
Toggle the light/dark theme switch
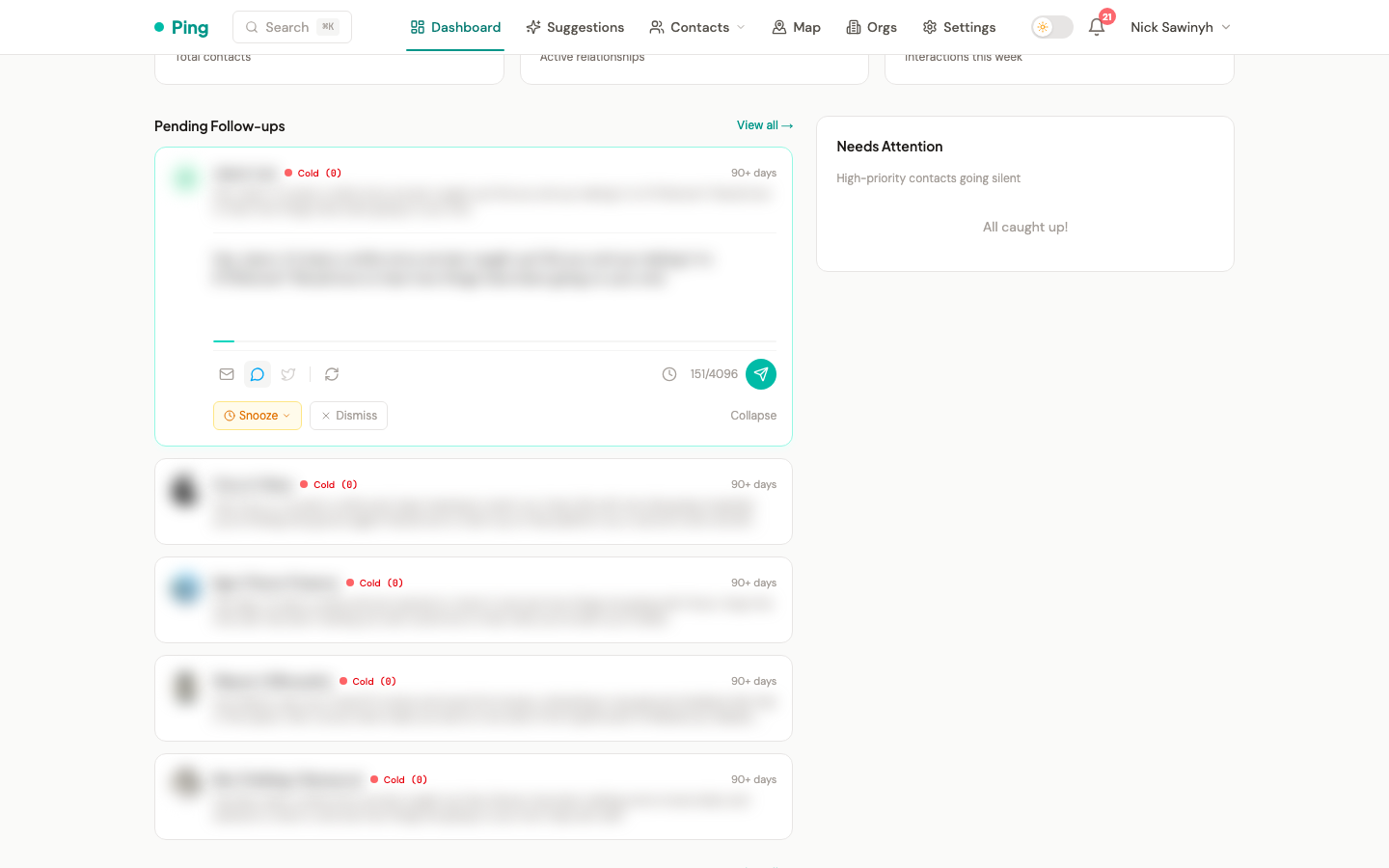[1052, 27]
